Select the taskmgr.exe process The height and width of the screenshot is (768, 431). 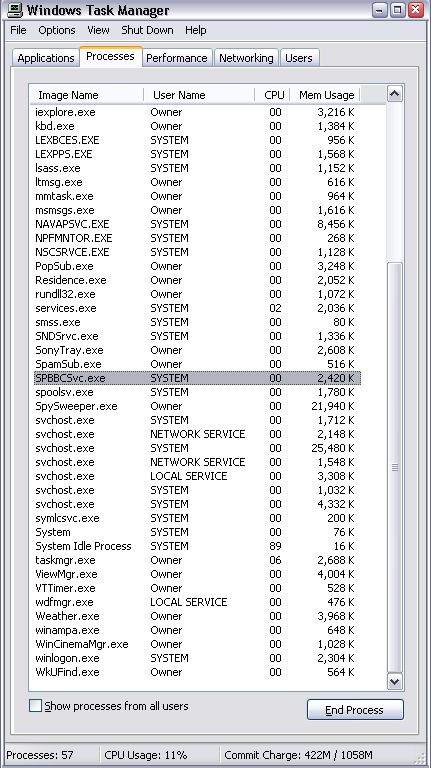197,560
